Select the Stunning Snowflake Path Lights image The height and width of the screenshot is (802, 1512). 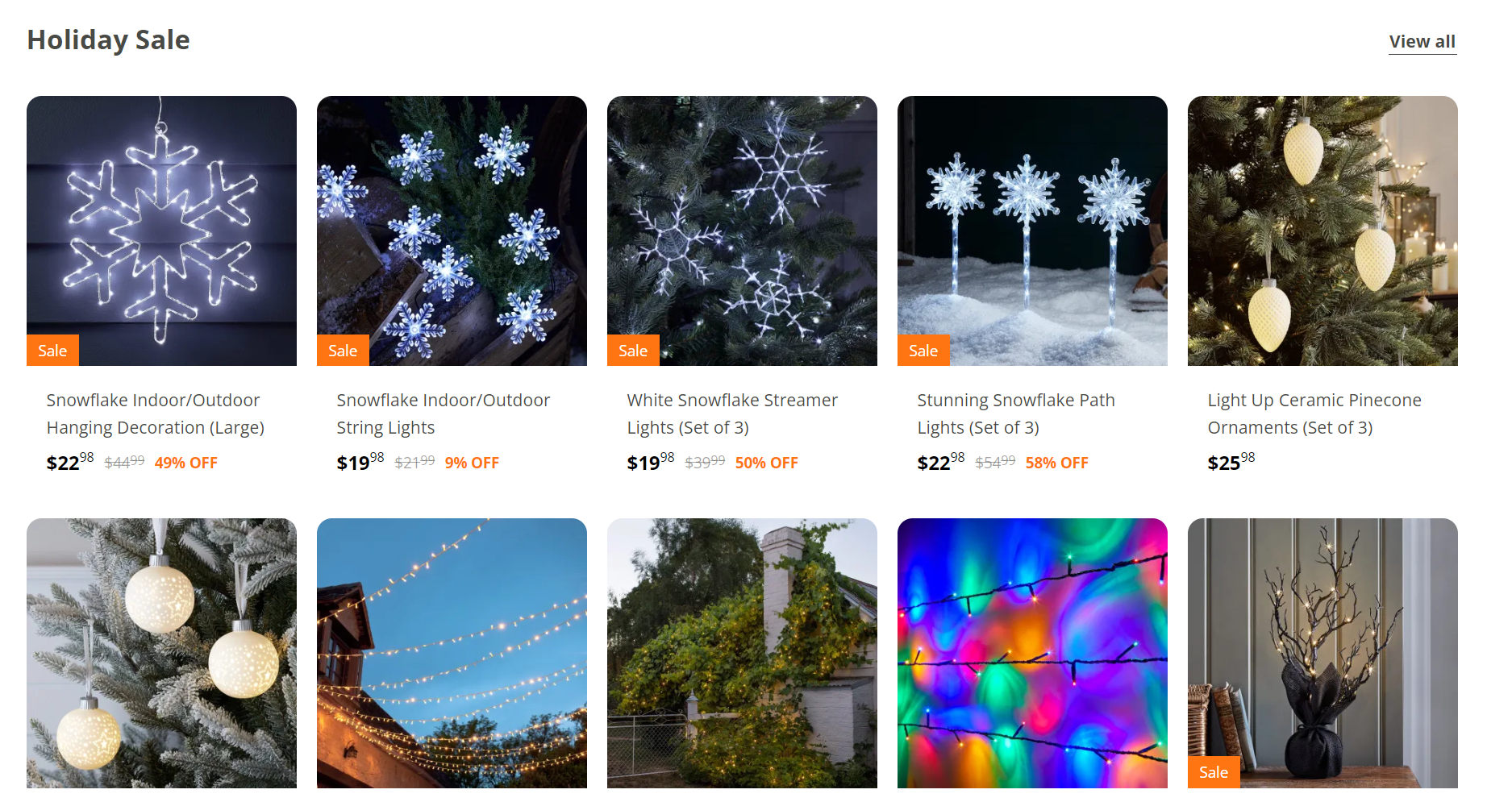tap(1032, 231)
